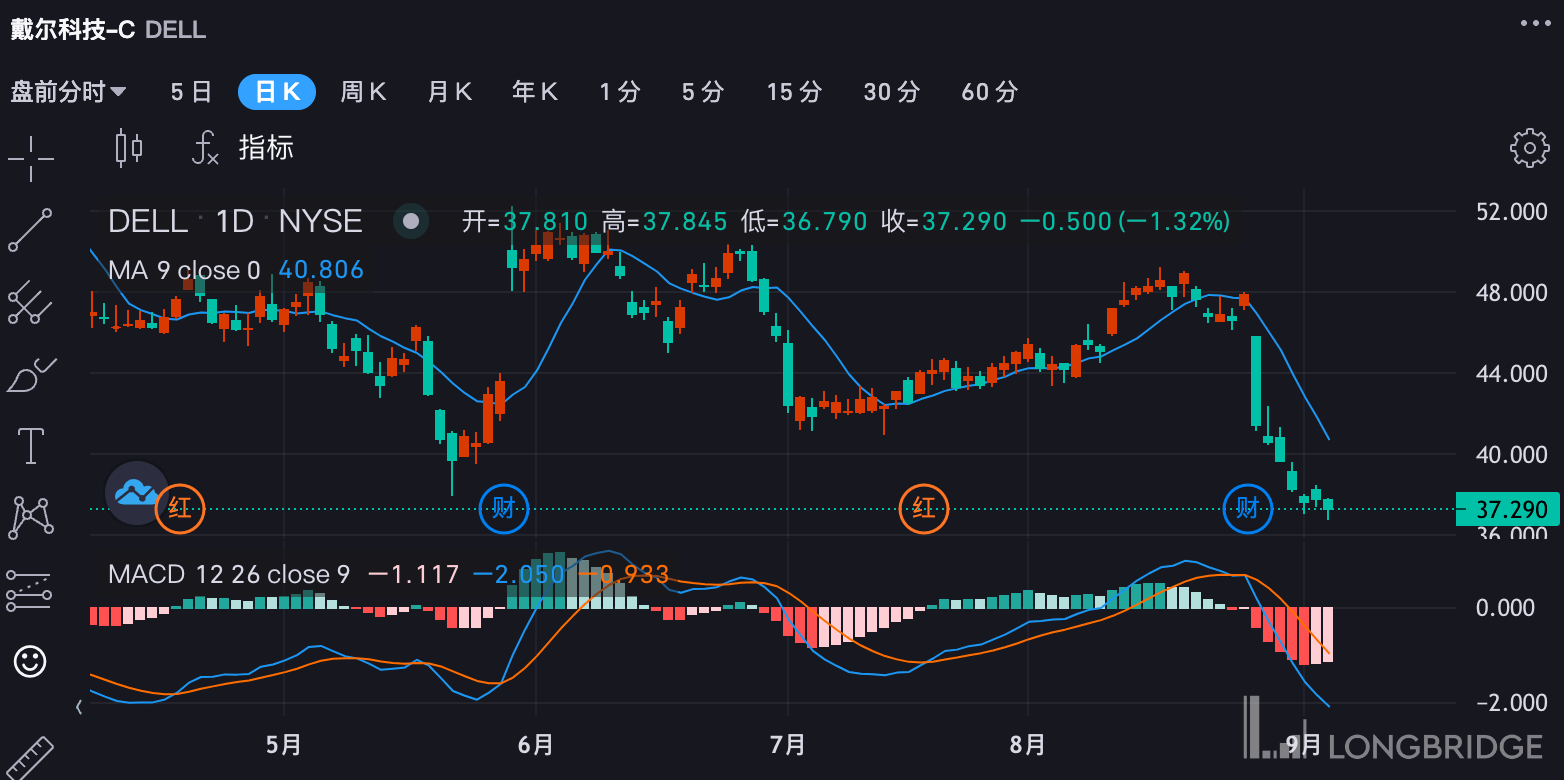Select the 1分 interval
This screenshot has height=780, width=1564.
(x=620, y=92)
